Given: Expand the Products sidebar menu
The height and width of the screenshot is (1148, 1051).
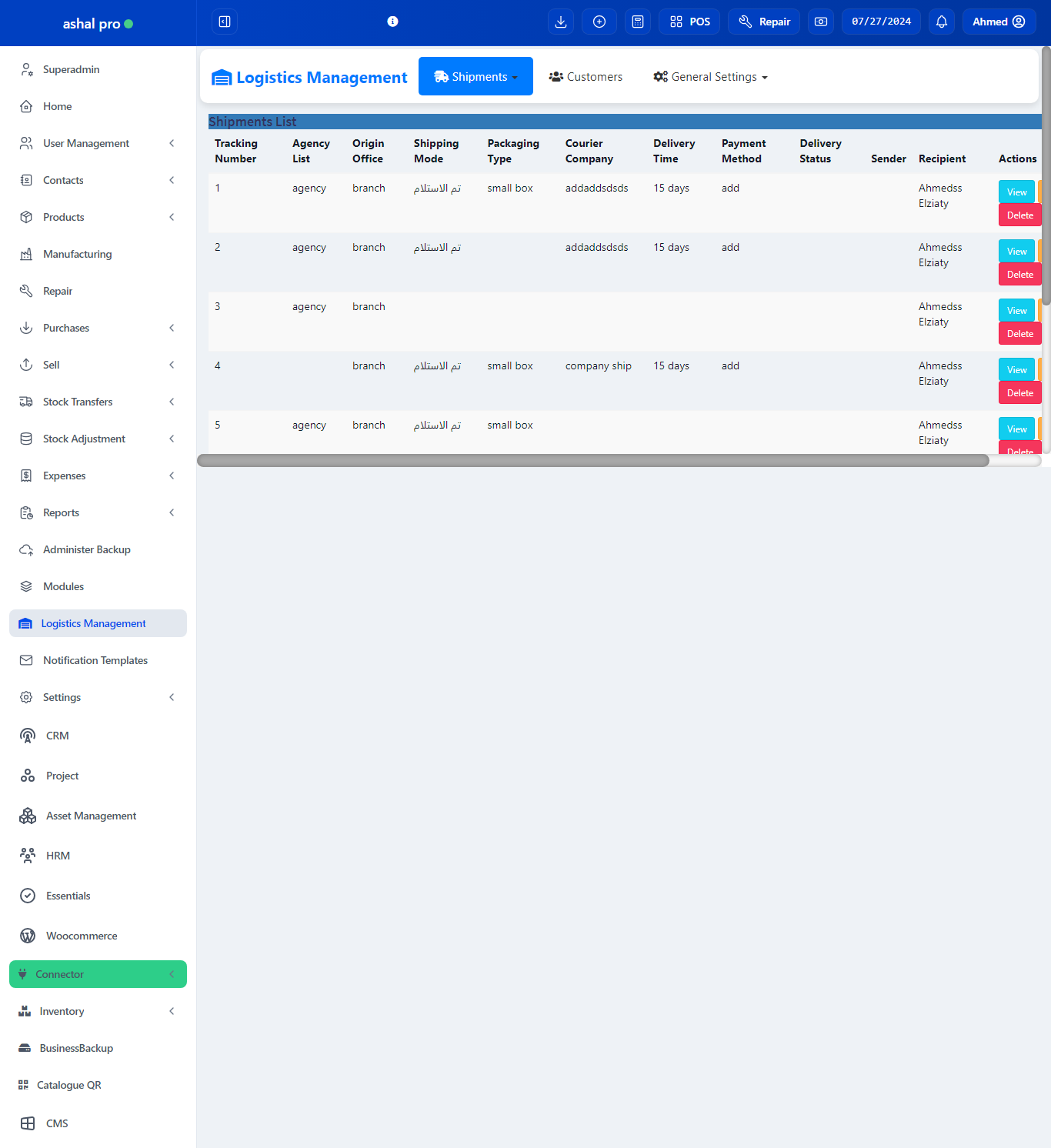Looking at the screenshot, I should pos(98,217).
